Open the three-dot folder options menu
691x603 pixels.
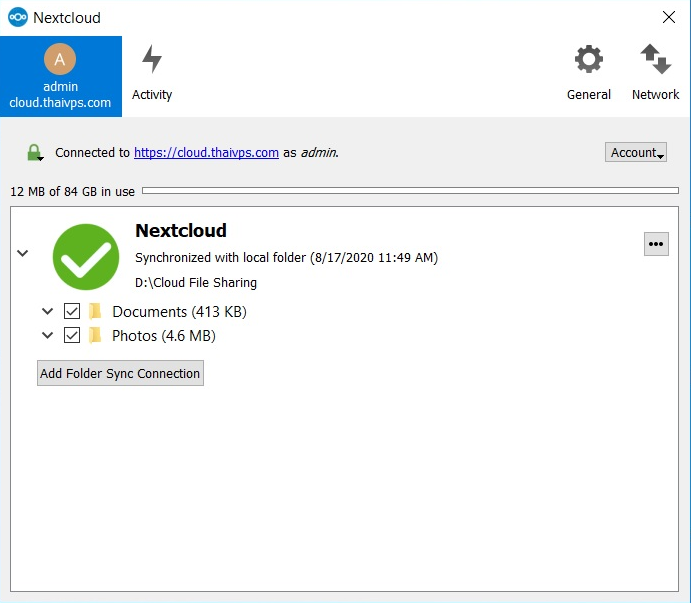tap(656, 244)
